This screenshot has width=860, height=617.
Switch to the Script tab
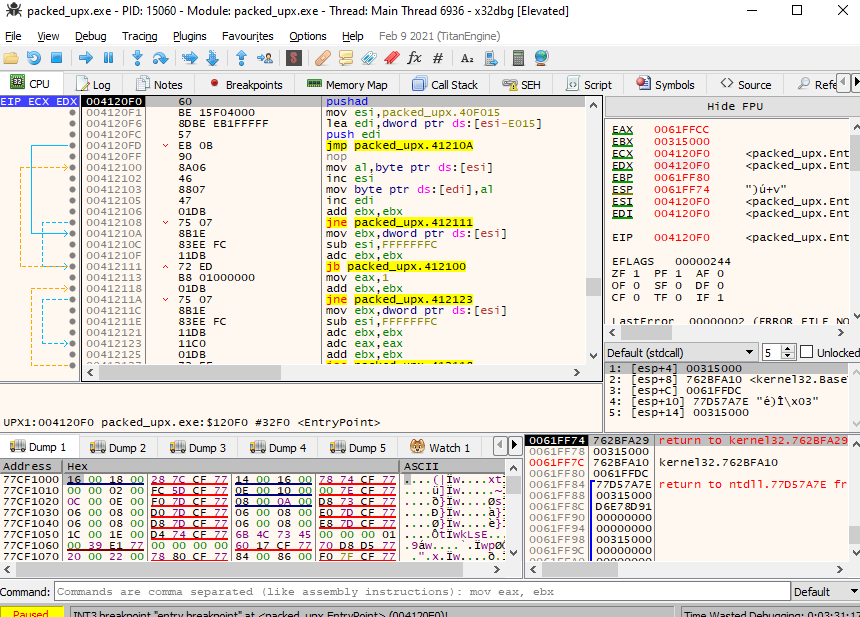[x=589, y=84]
